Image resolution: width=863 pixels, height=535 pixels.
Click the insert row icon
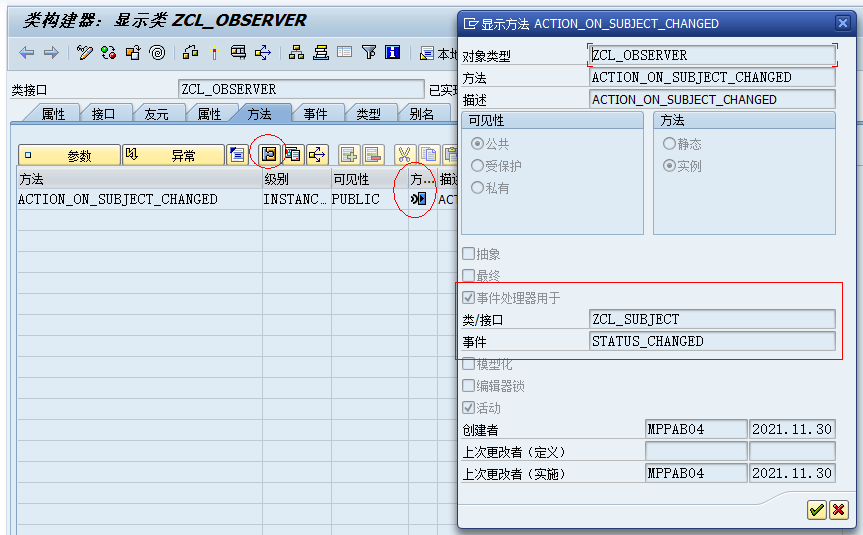(349, 155)
